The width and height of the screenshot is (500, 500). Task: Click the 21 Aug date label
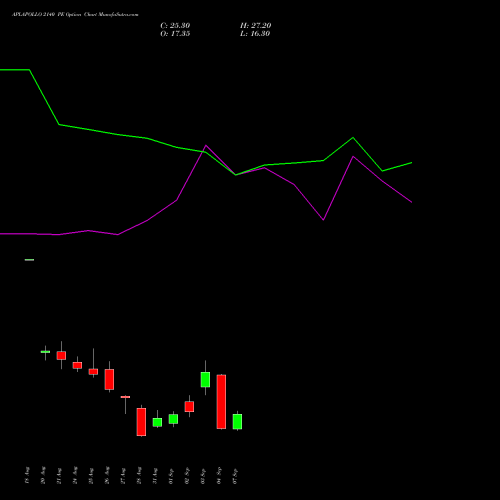coord(59,475)
